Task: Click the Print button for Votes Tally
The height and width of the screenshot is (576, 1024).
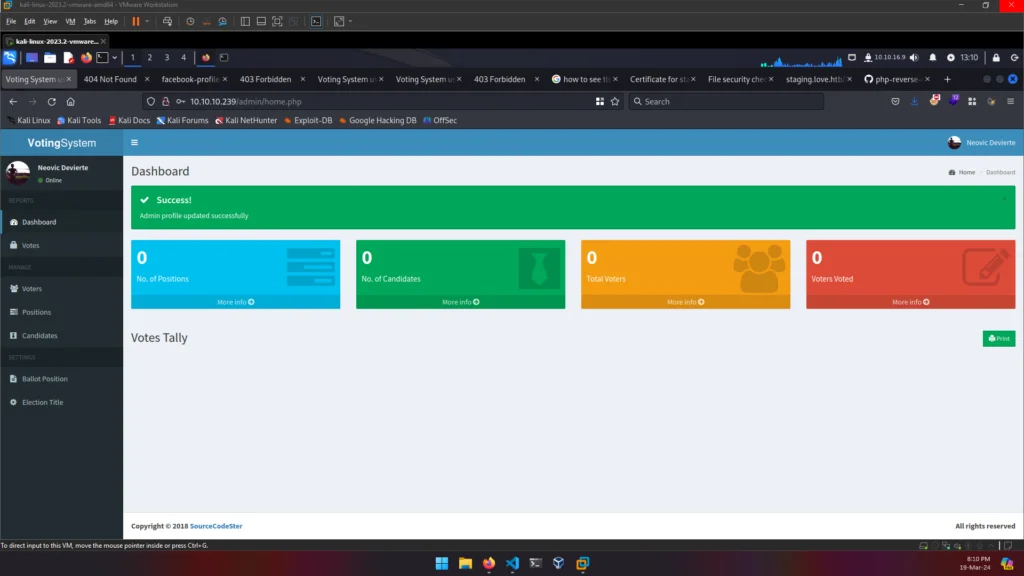Action: 999,338
